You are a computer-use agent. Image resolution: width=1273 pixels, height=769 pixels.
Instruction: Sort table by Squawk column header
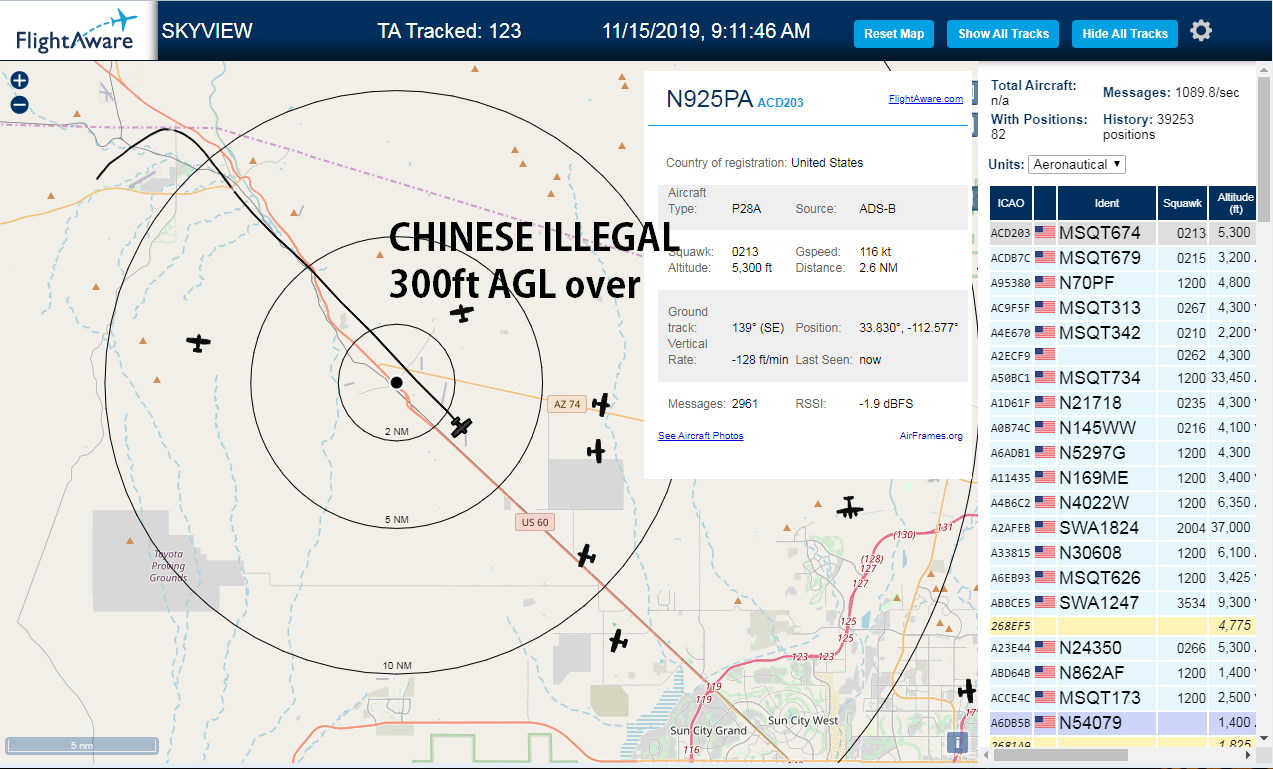pyautogui.click(x=1182, y=203)
